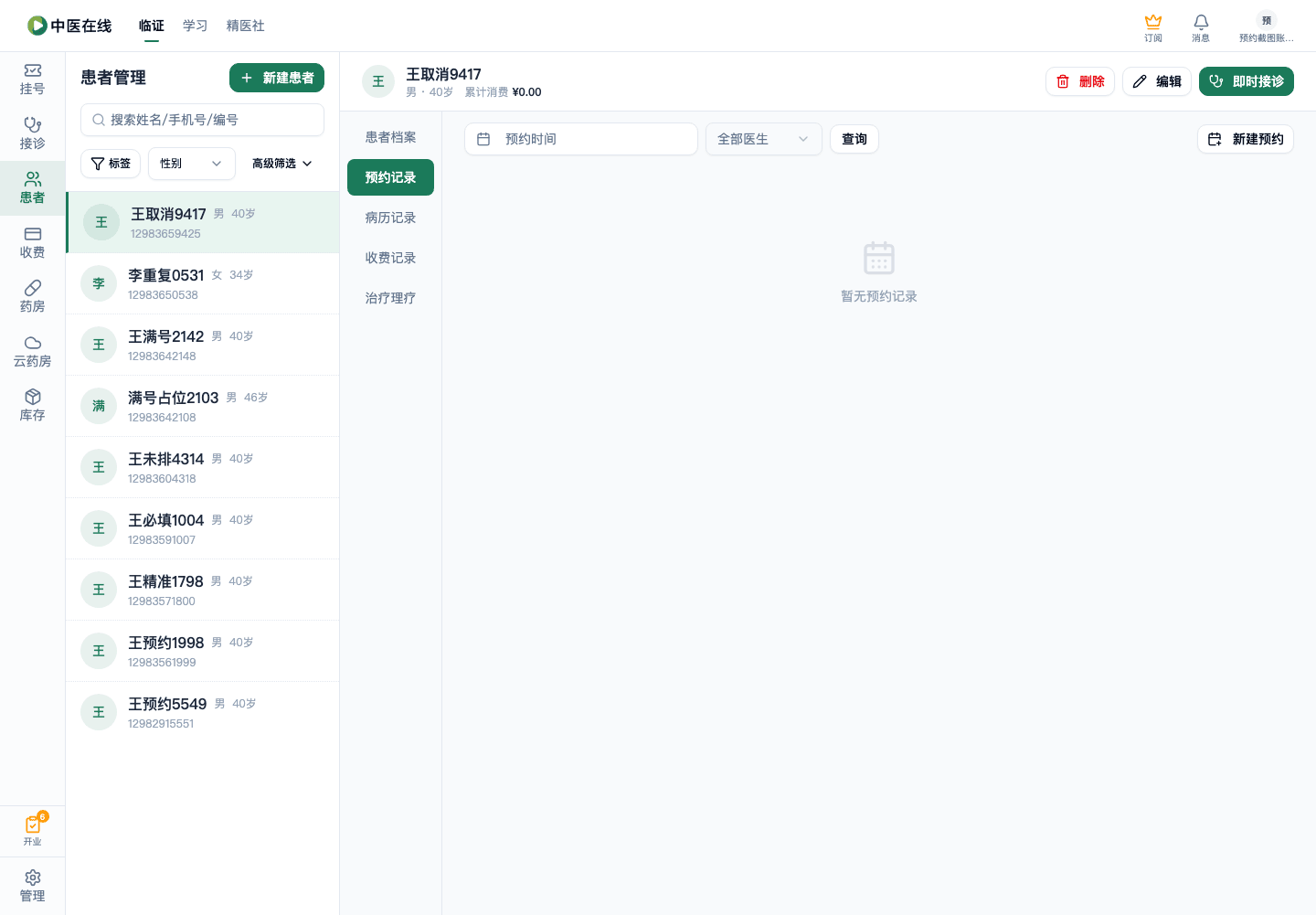Image resolution: width=1316 pixels, height=915 pixels.
Task: Open the 性别 gender dropdown
Action: [x=192, y=164]
